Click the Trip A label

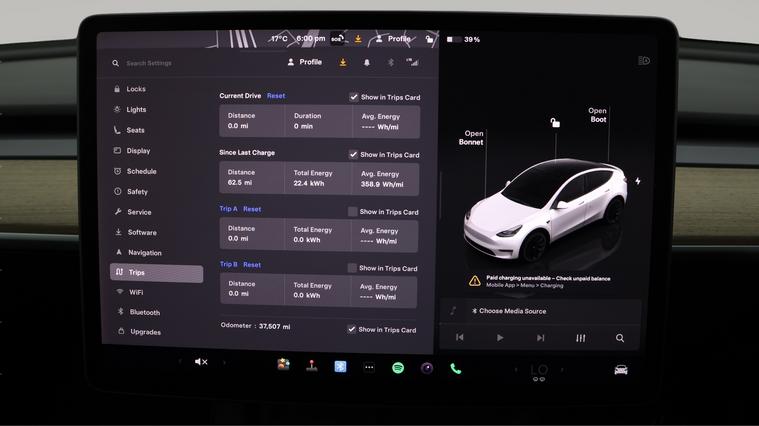pos(228,209)
